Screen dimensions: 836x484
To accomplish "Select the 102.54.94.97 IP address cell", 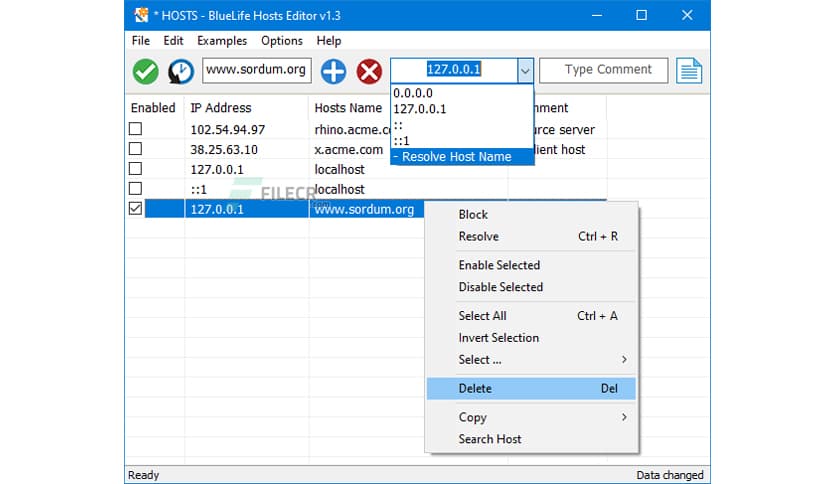I will tap(228, 130).
